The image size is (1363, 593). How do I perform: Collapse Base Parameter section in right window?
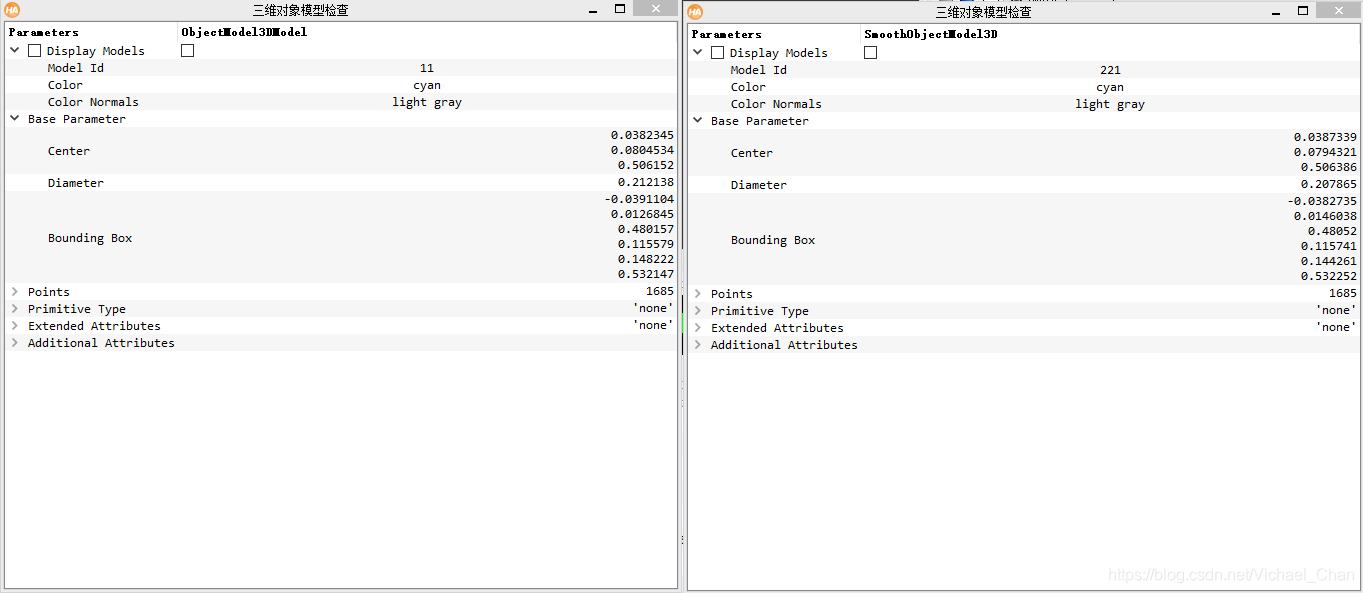pos(698,120)
